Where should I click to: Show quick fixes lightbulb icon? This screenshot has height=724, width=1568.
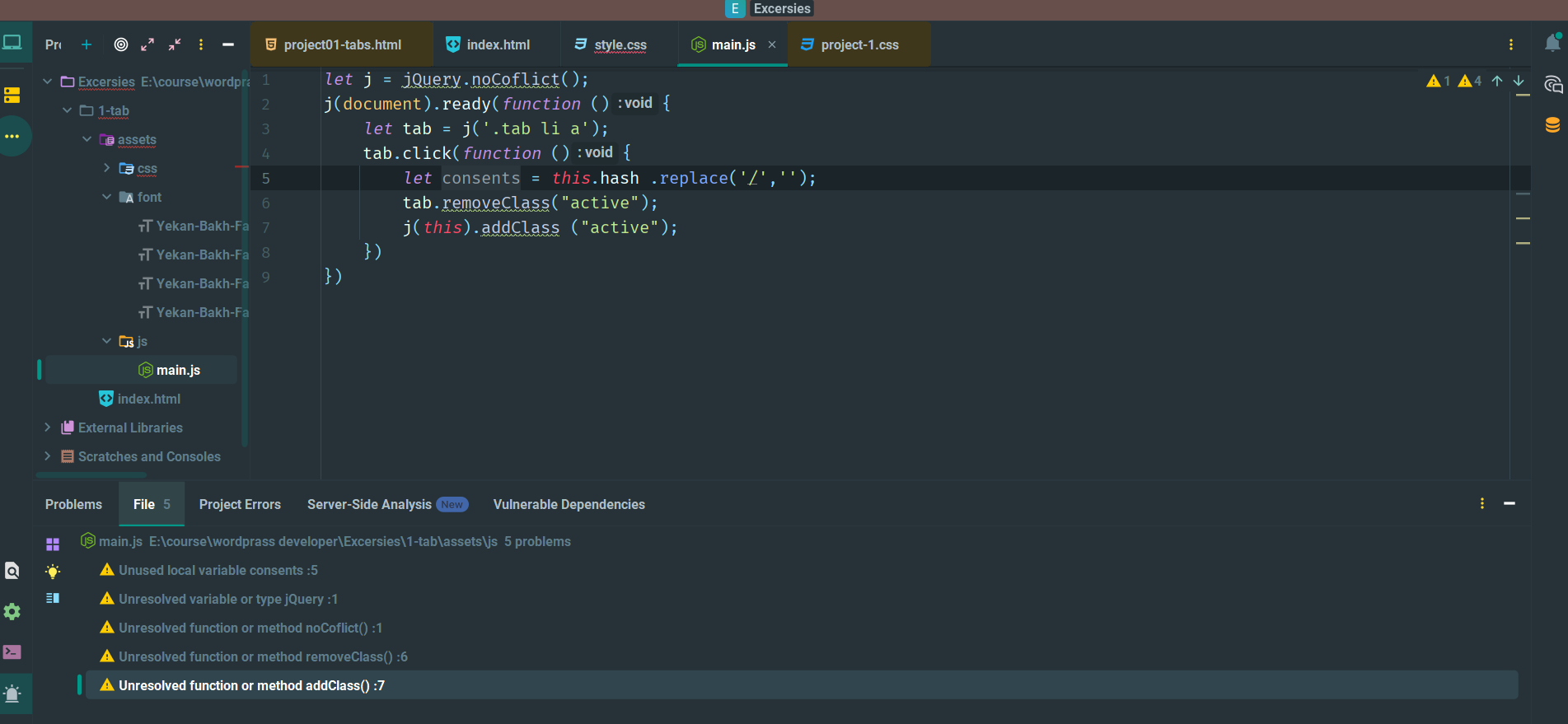tap(53, 572)
